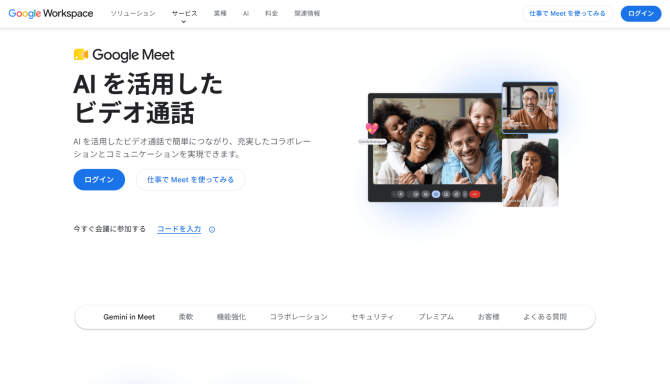Viewport: 670px width, 384px height.
Task: Switch to the よくある質問 tab
Action: coord(545,317)
